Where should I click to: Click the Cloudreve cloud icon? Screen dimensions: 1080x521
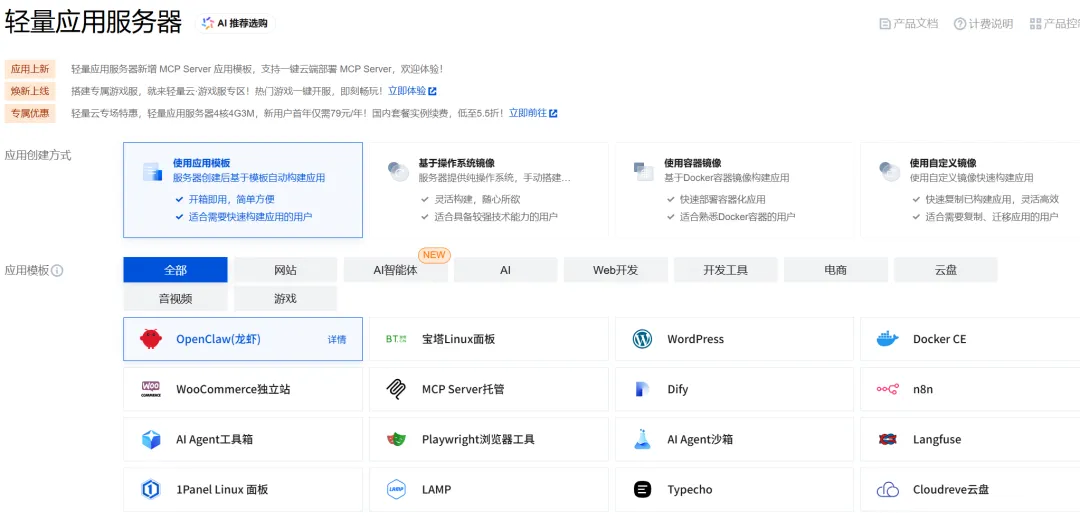888,490
